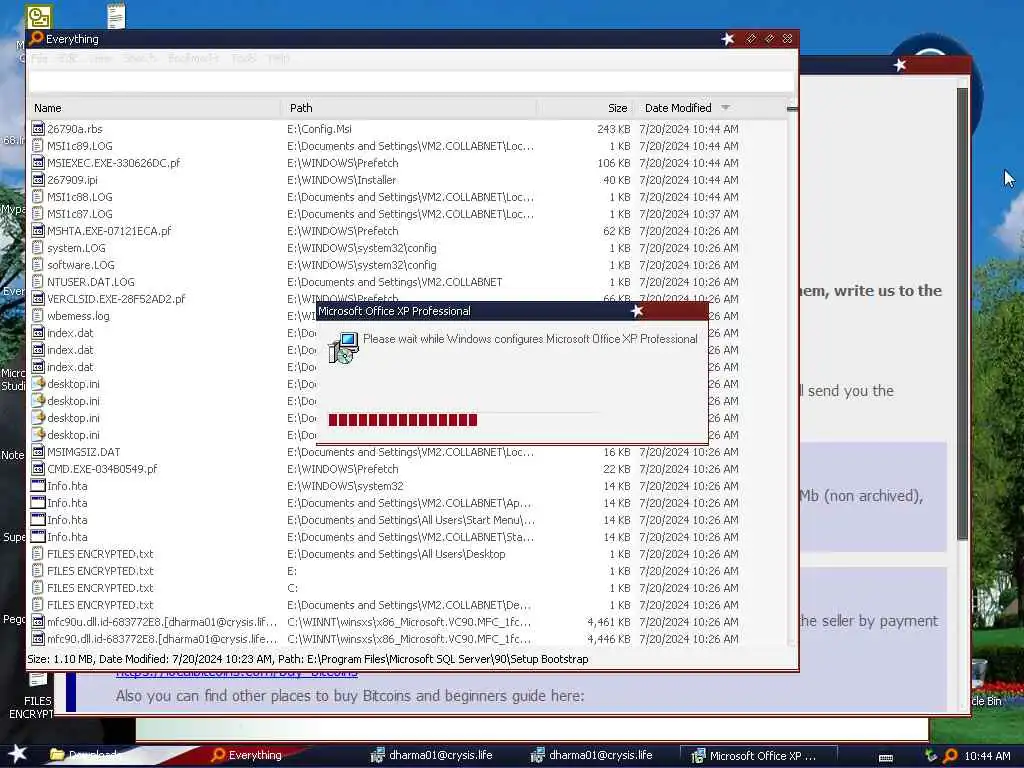The image size is (1024, 768).
Task: Click the system.LOG file icon
Action: (38, 248)
